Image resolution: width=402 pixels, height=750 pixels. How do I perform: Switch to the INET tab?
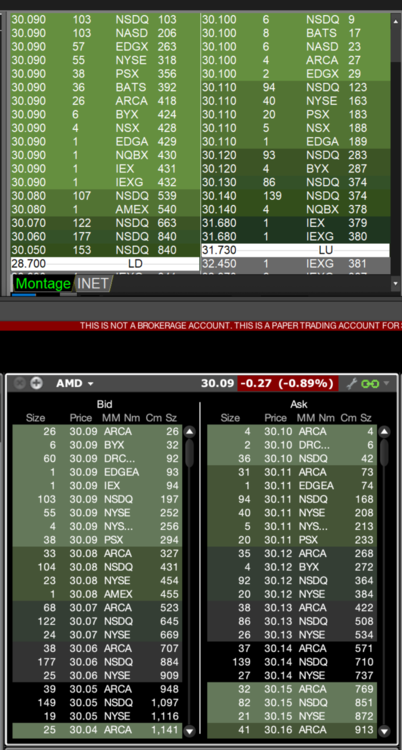click(x=93, y=284)
